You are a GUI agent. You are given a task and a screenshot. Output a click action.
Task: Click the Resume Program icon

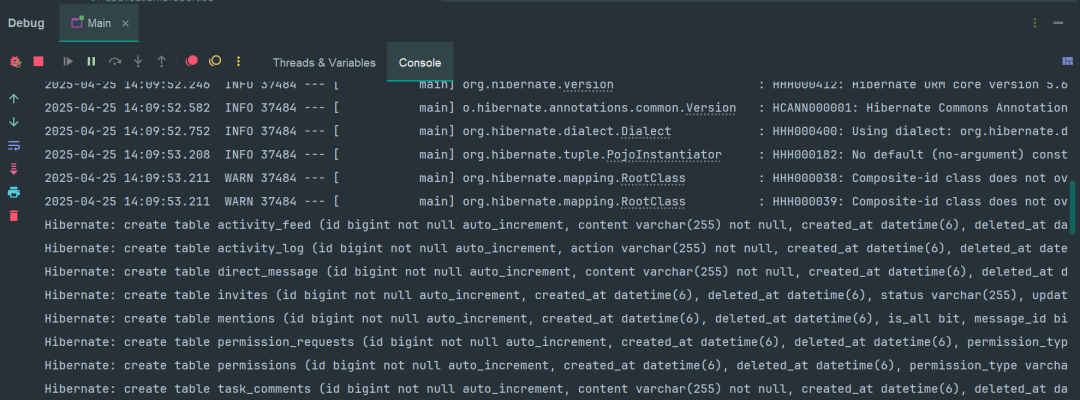click(68, 61)
